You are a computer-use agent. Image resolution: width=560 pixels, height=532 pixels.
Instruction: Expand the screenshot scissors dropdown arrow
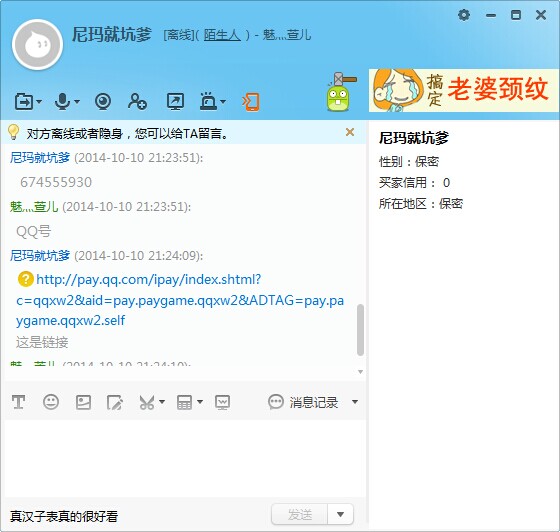tap(162, 402)
